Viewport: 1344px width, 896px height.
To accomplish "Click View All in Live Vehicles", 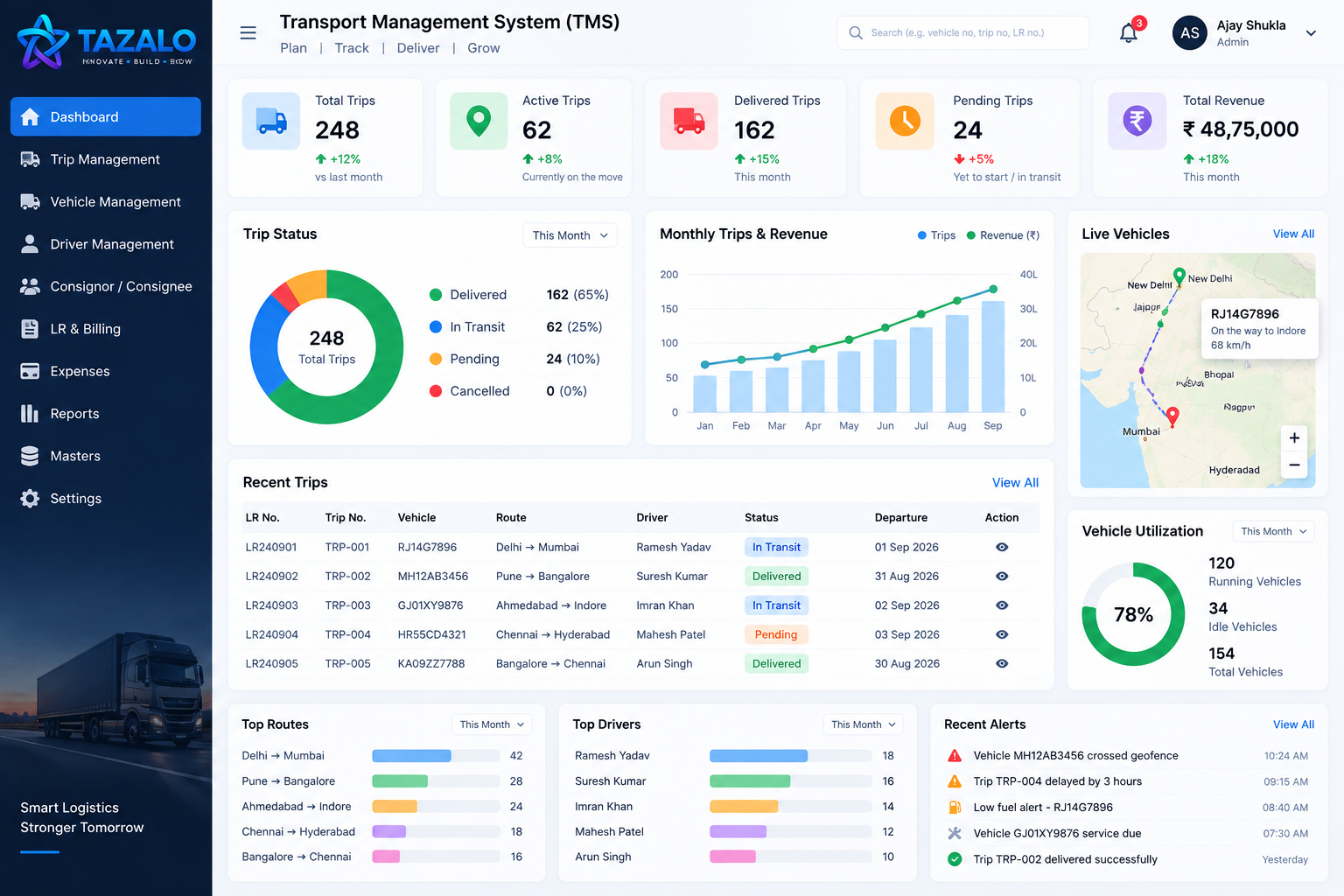I will [1293, 234].
